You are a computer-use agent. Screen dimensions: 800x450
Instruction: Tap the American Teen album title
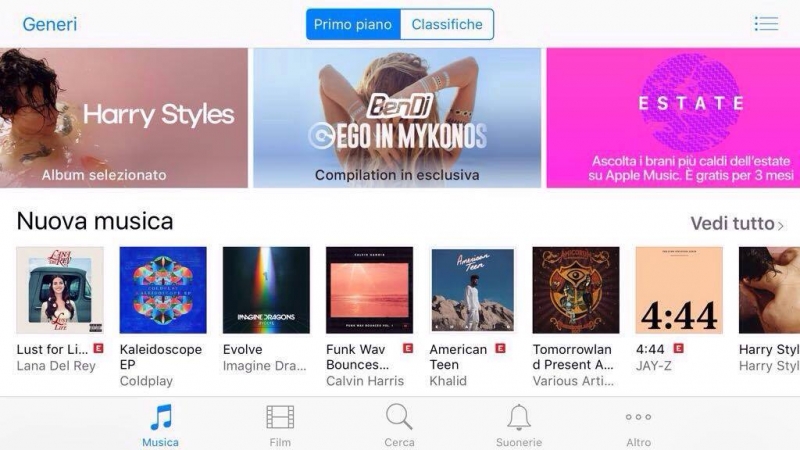point(458,357)
